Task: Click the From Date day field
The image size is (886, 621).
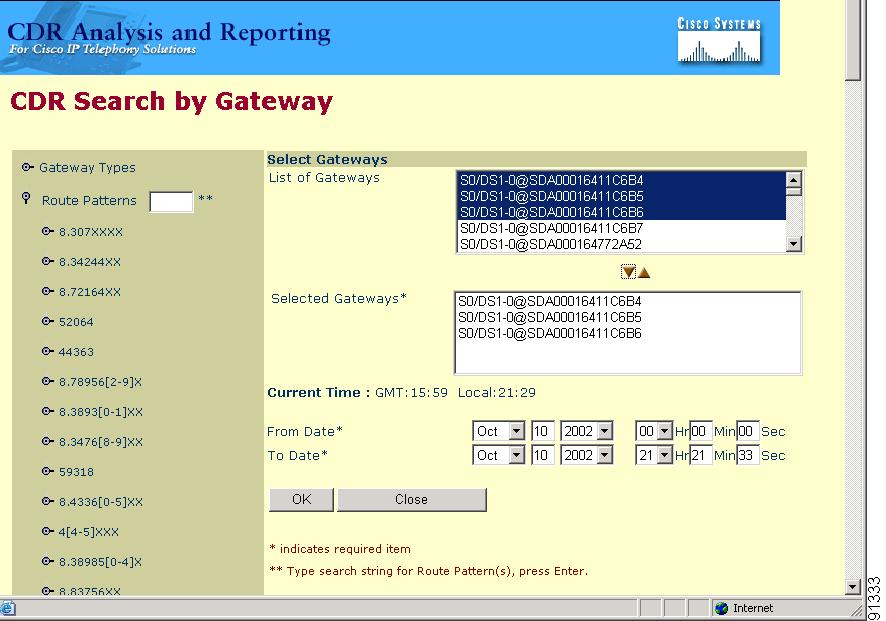Action: point(542,431)
